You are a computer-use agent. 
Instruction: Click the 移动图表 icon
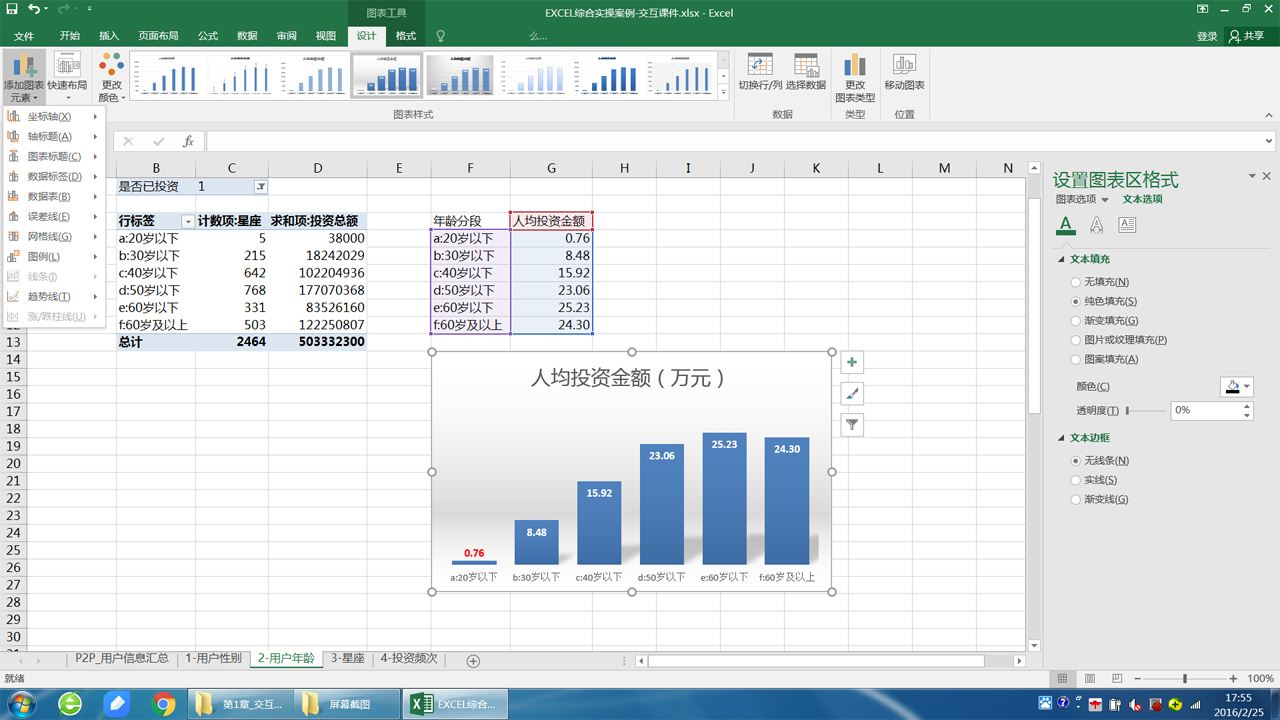[904, 72]
